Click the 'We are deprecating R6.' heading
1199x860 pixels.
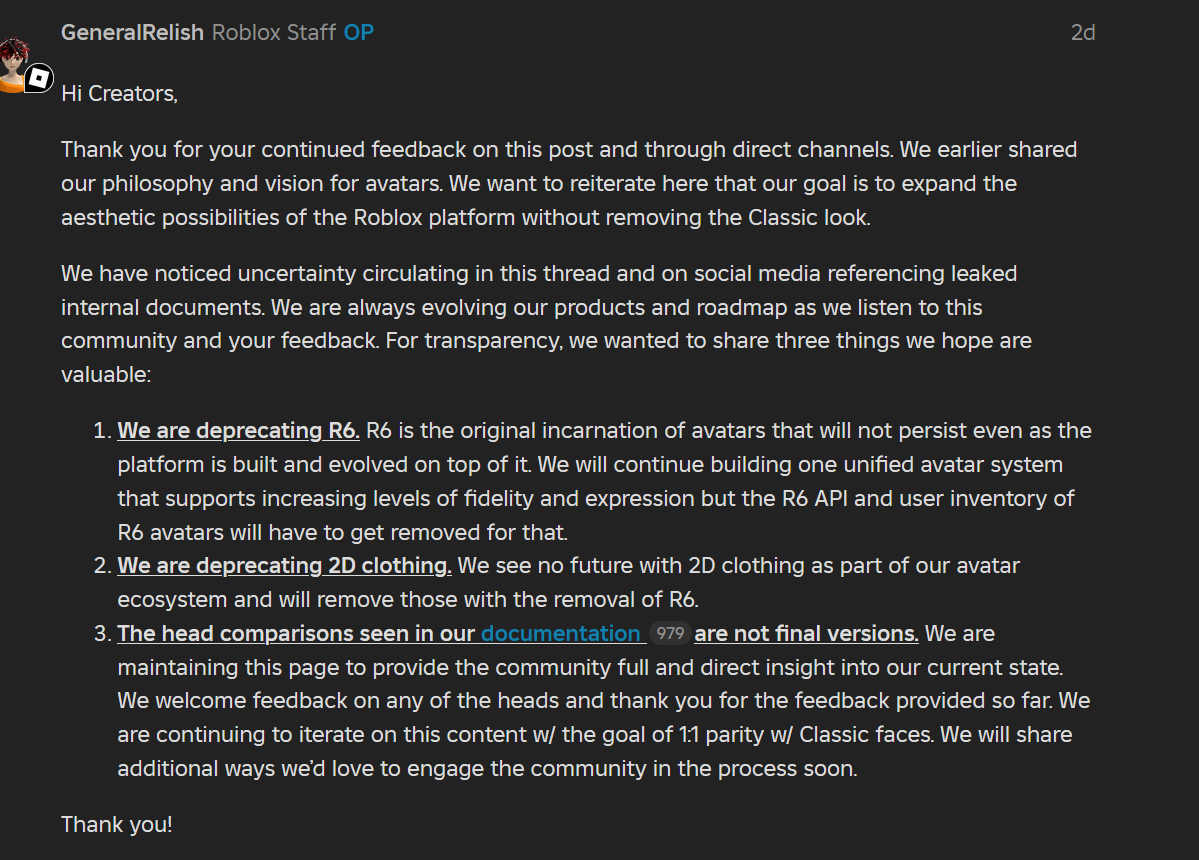pos(238,431)
